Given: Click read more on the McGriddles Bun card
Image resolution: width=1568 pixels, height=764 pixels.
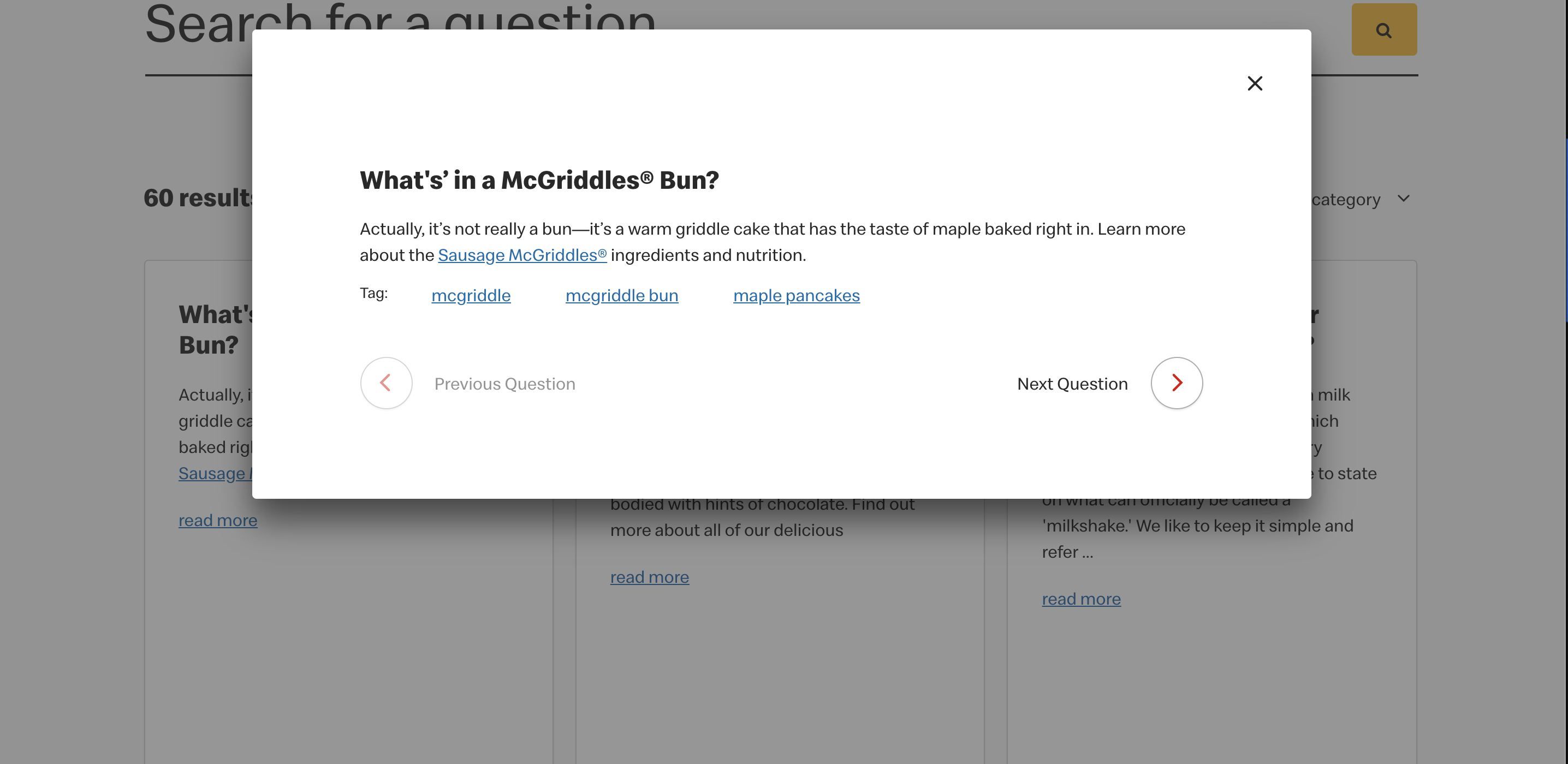Looking at the screenshot, I should pos(218,521).
